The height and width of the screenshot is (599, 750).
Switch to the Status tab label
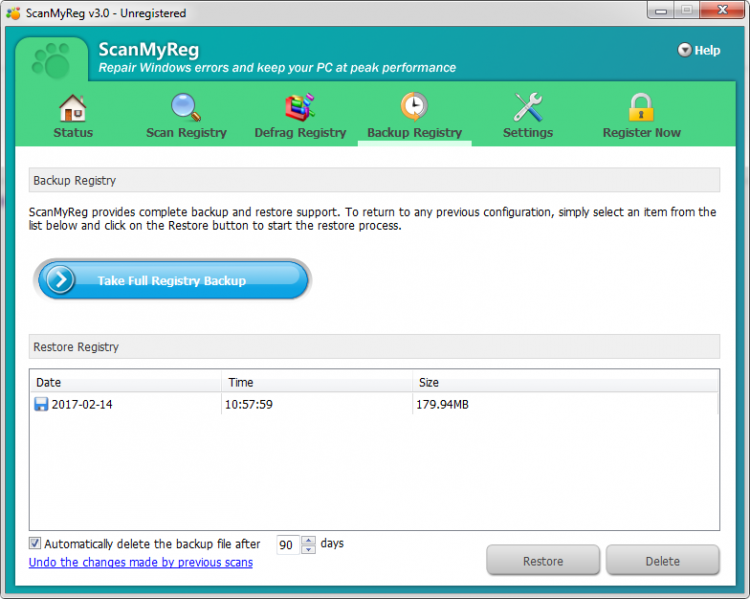73,133
